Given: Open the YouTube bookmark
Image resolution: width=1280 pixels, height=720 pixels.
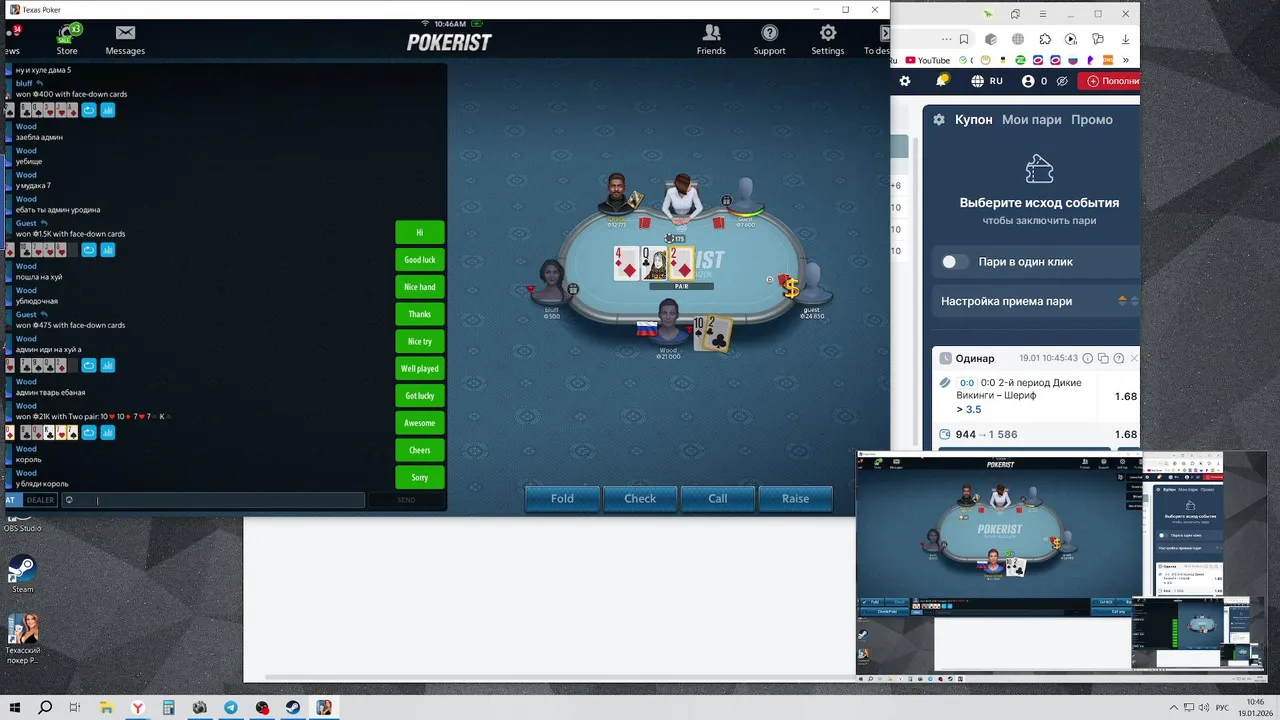Looking at the screenshot, I should (927, 60).
